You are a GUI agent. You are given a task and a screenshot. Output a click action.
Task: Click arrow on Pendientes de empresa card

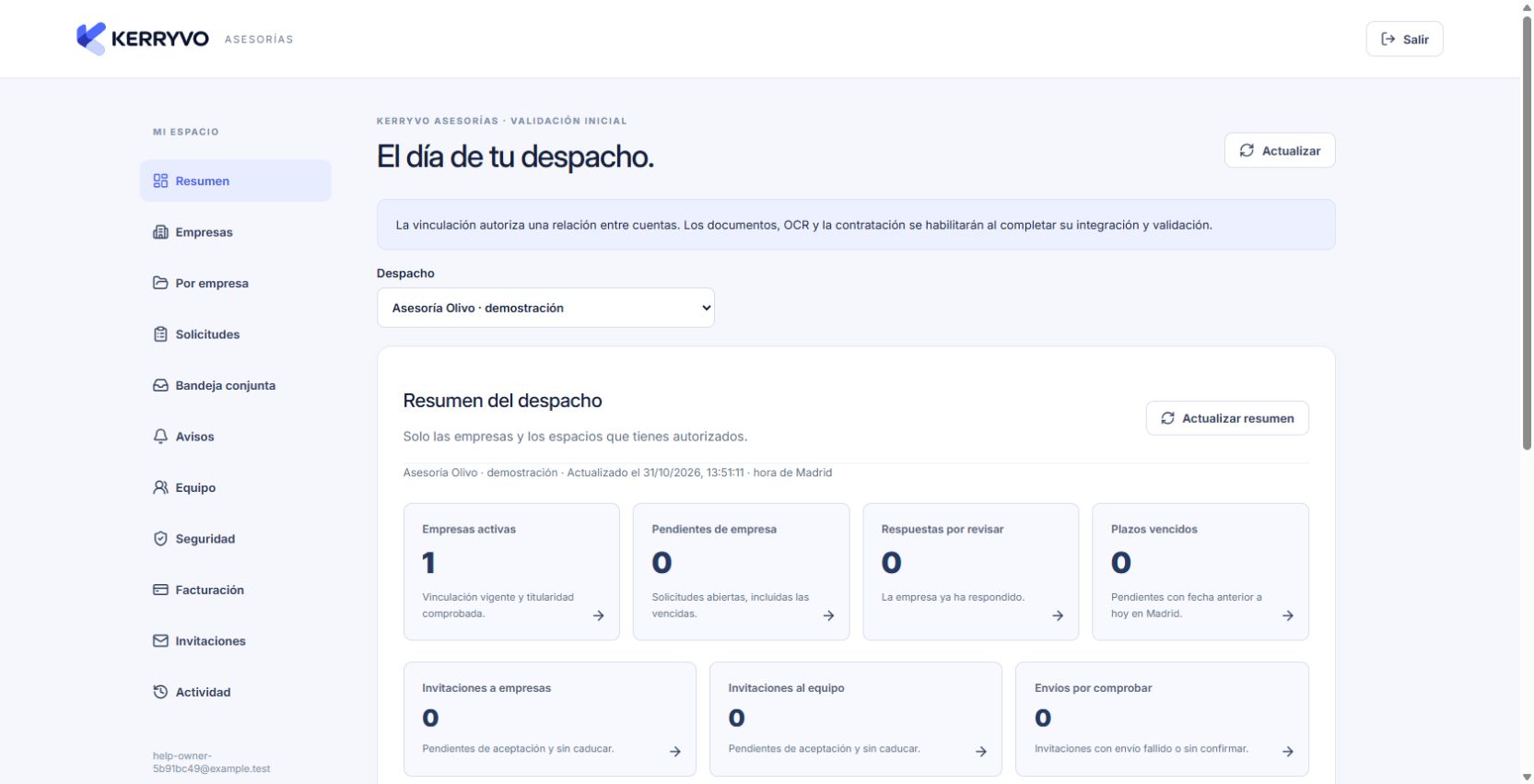pos(828,615)
